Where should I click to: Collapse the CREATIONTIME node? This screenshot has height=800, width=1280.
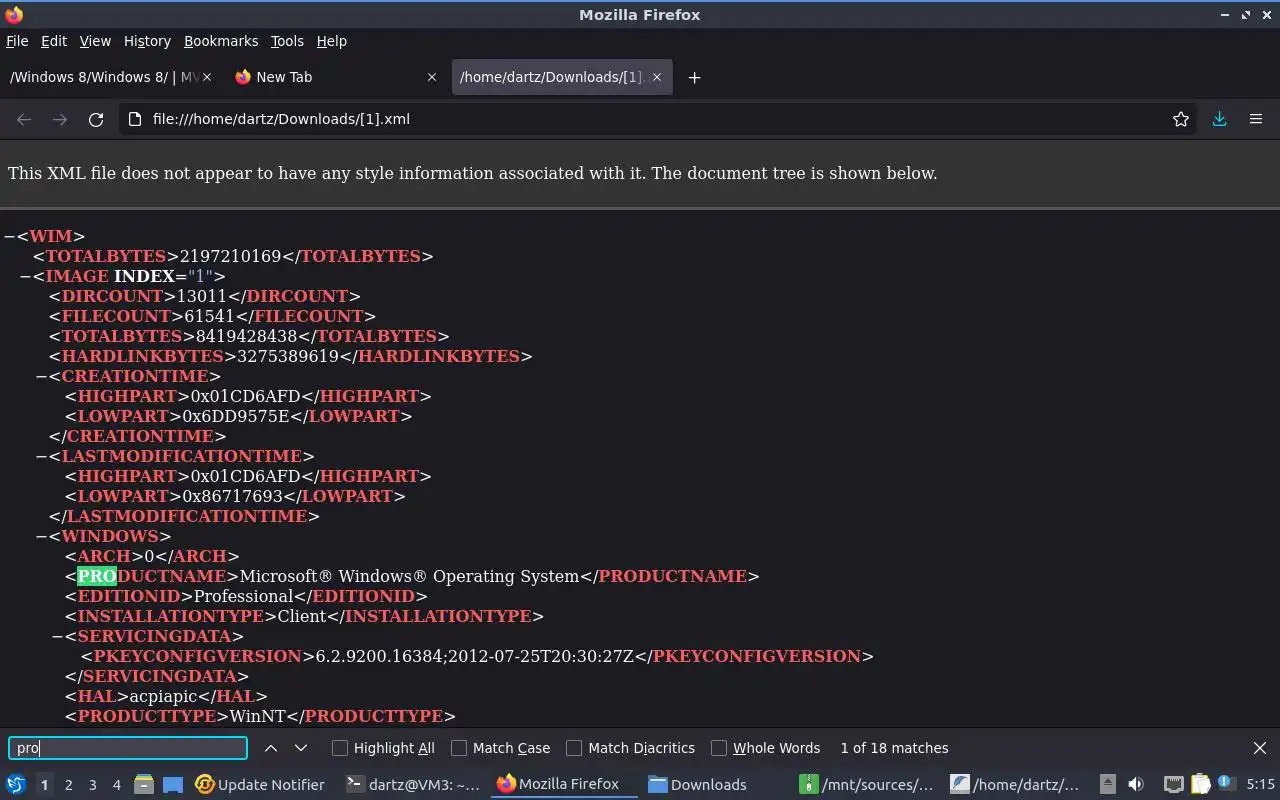[x=41, y=376]
